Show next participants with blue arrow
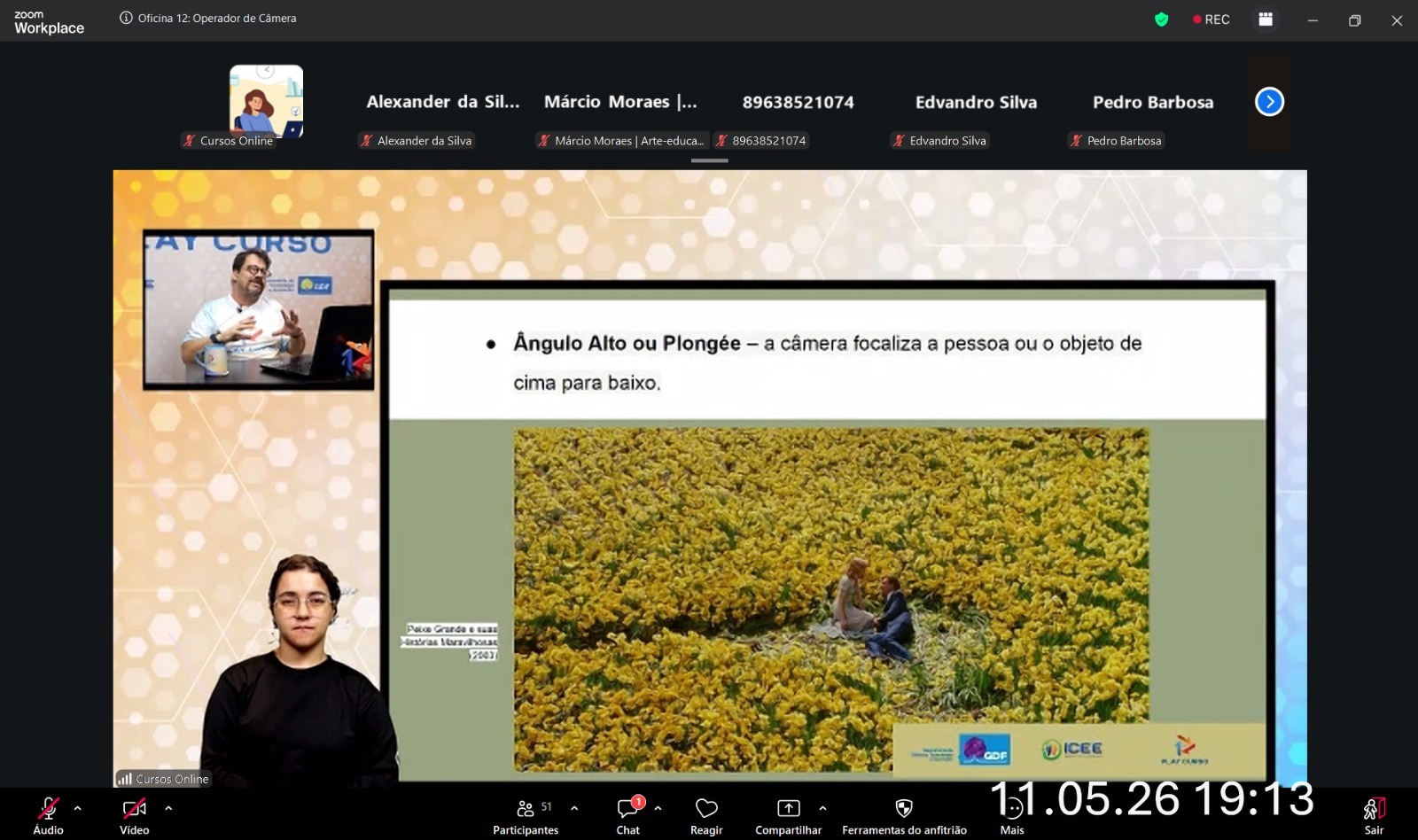Screen dimensions: 1418x840 coord(1269,102)
